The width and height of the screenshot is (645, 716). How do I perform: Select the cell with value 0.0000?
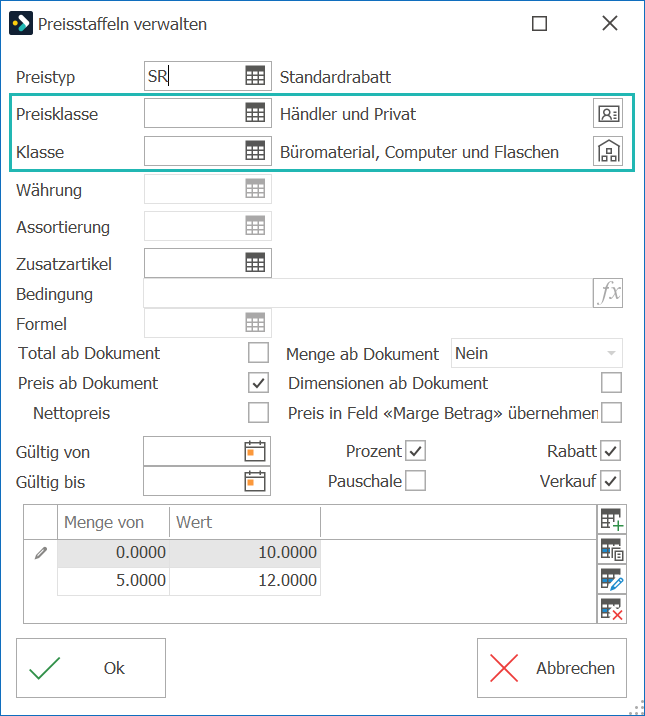point(113,553)
